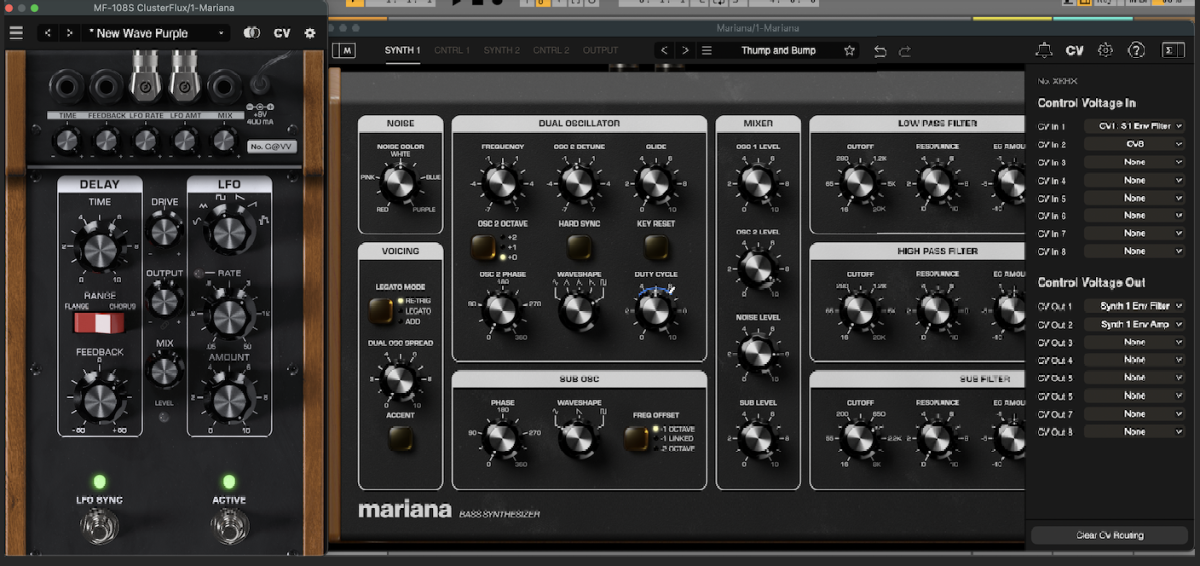Click Noise Color knob

click(398, 184)
